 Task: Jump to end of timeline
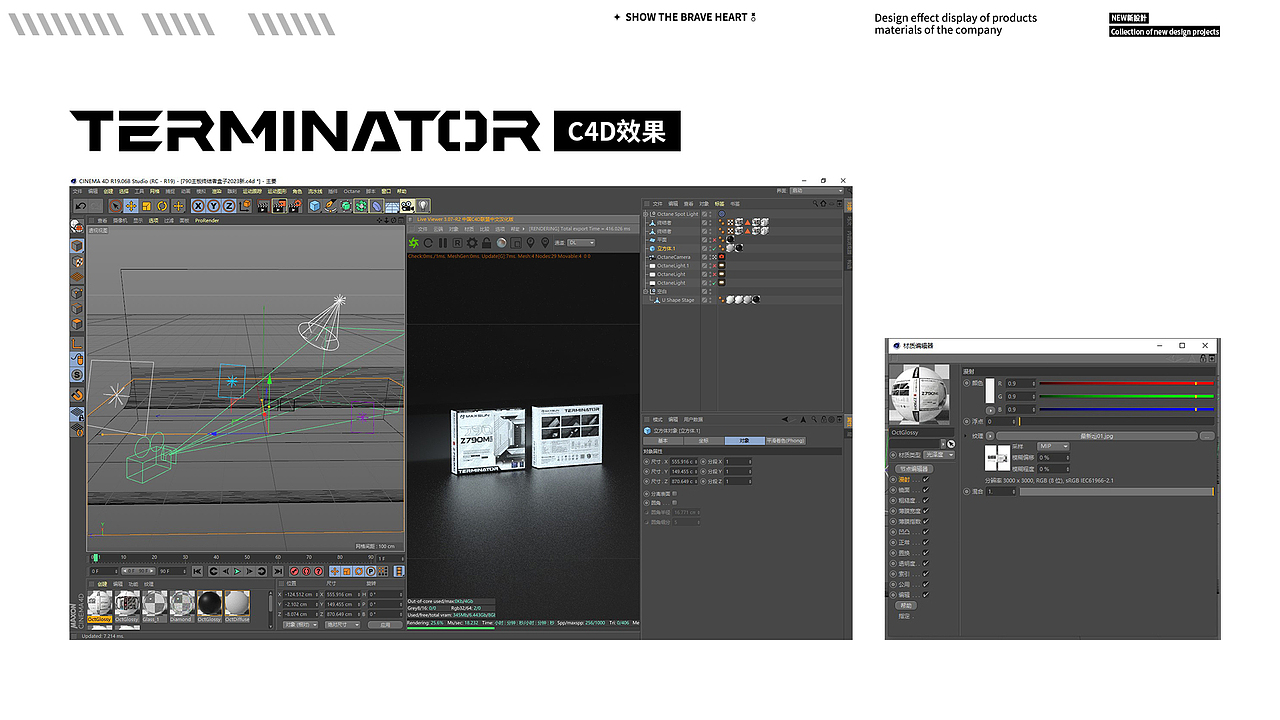(x=278, y=571)
